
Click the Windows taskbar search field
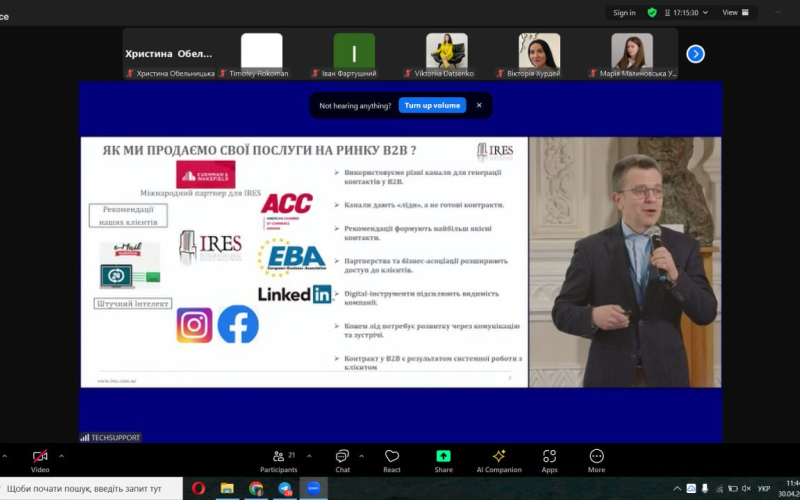[91, 488]
